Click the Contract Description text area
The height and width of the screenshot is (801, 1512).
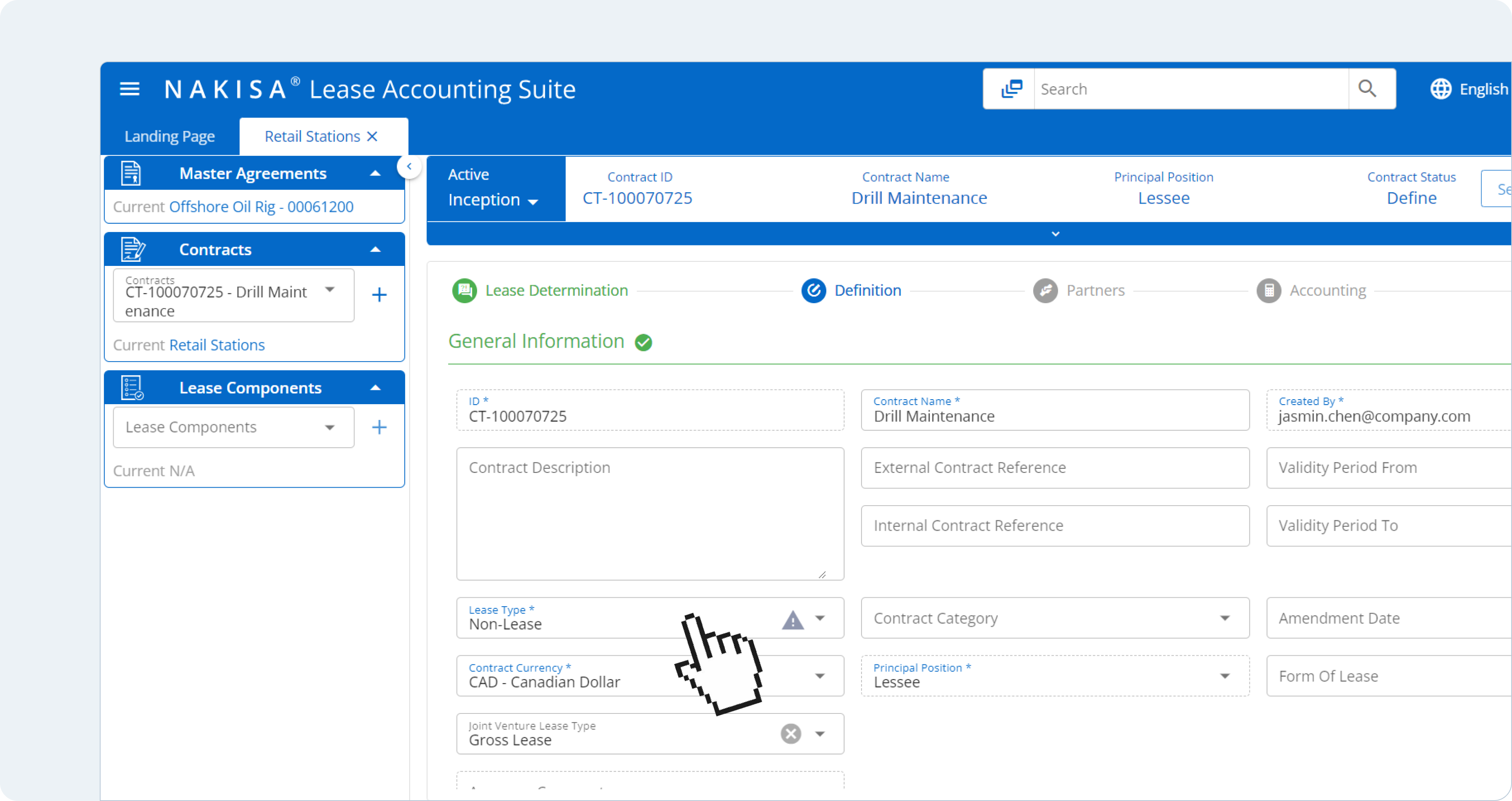tap(650, 514)
